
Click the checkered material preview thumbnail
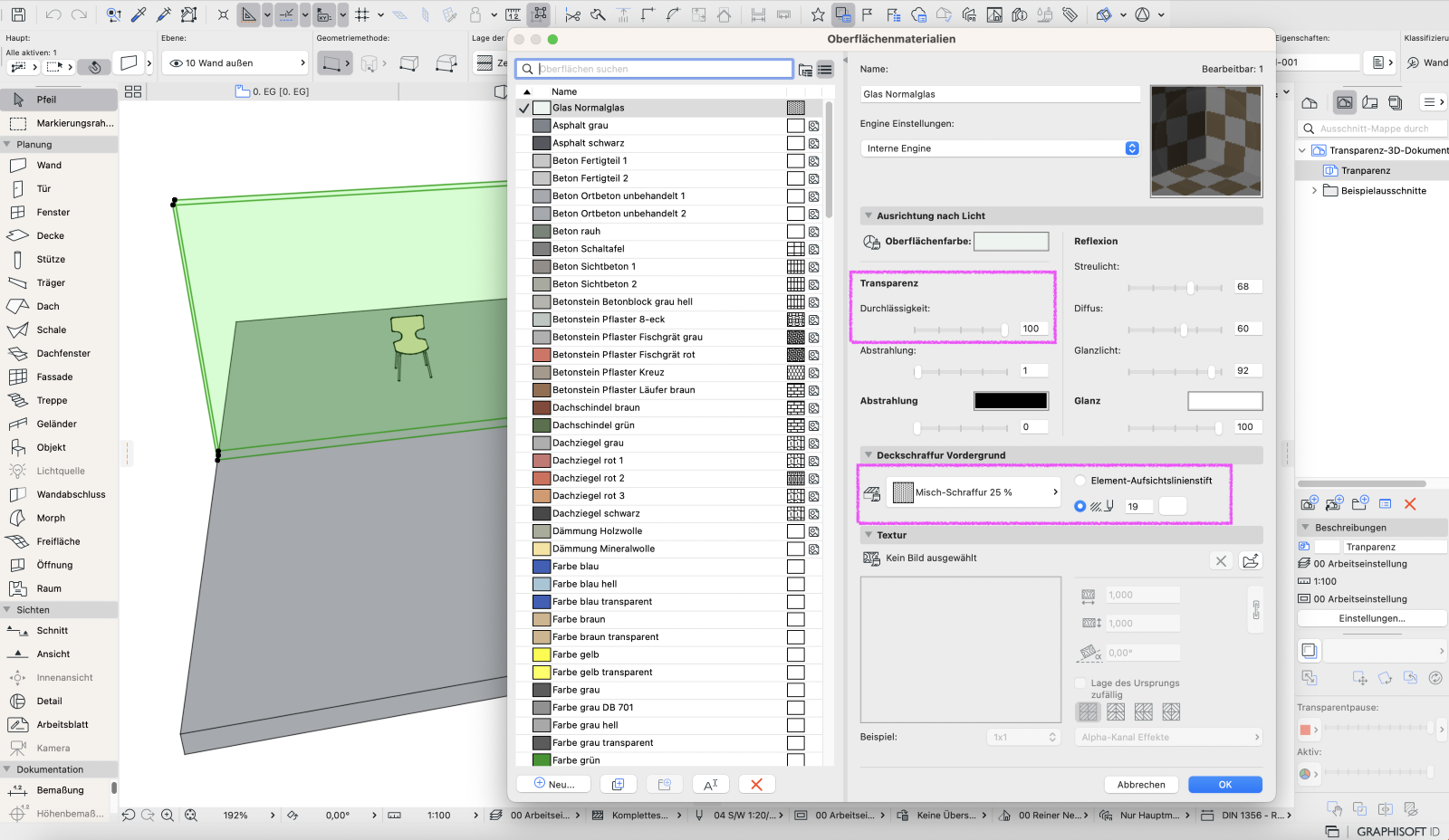(1206, 141)
